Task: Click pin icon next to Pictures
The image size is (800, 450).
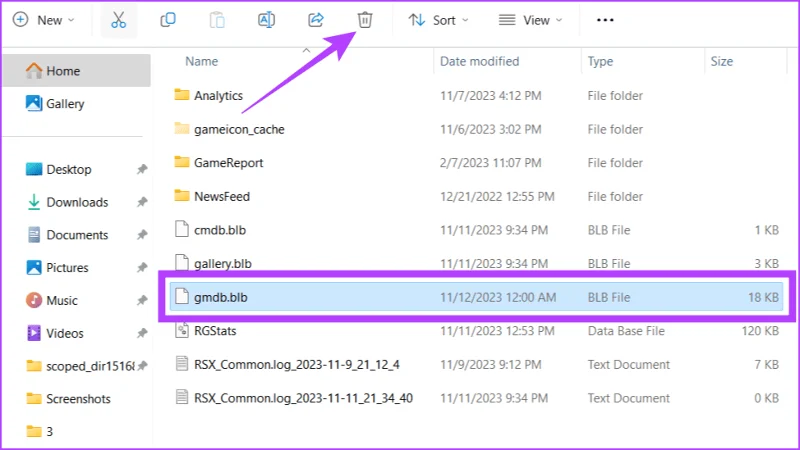Action: 142,267
